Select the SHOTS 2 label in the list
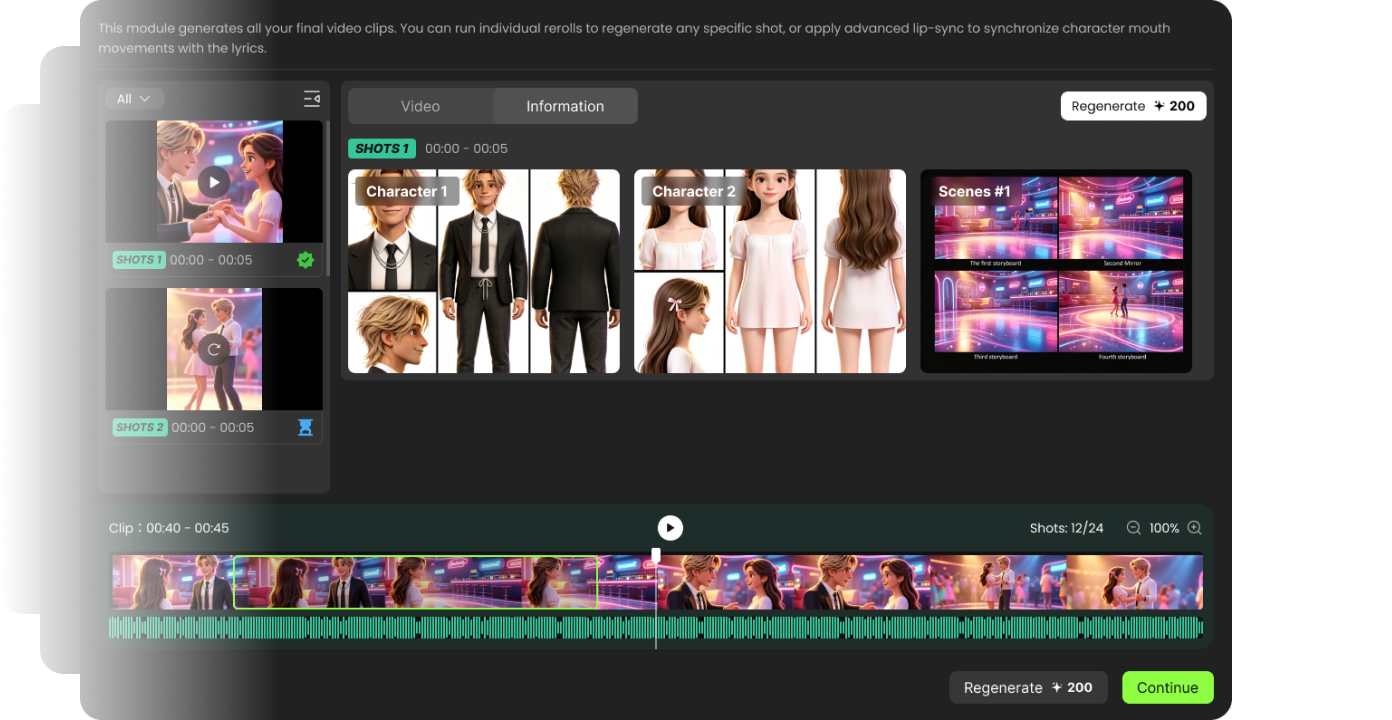1392x720 pixels. click(139, 427)
